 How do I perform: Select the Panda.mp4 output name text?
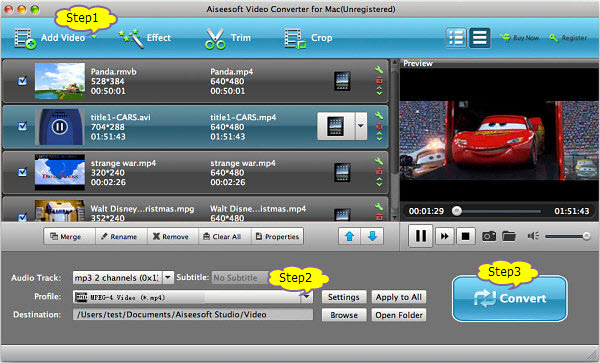(x=232, y=72)
